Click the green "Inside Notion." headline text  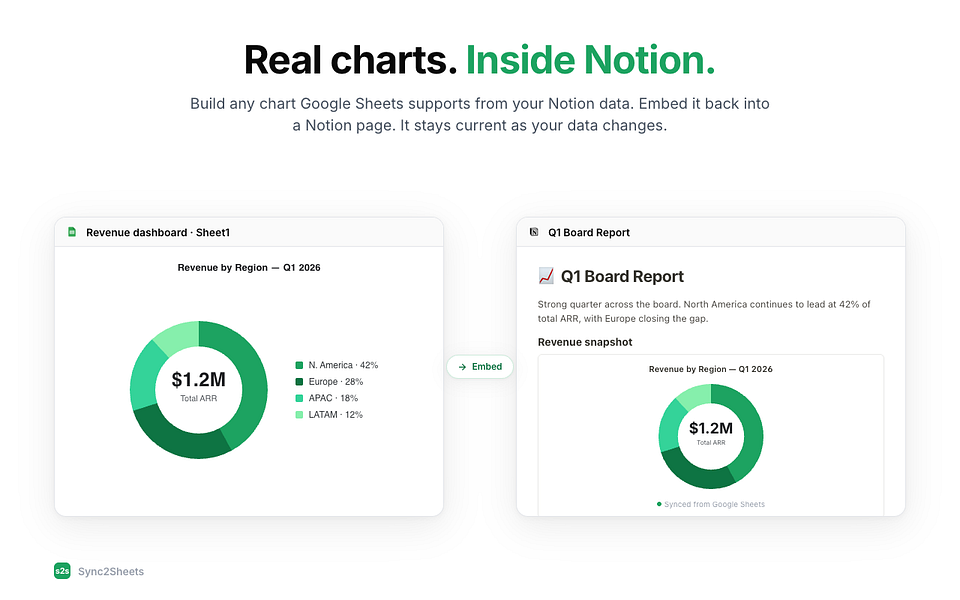pyautogui.click(x=590, y=60)
